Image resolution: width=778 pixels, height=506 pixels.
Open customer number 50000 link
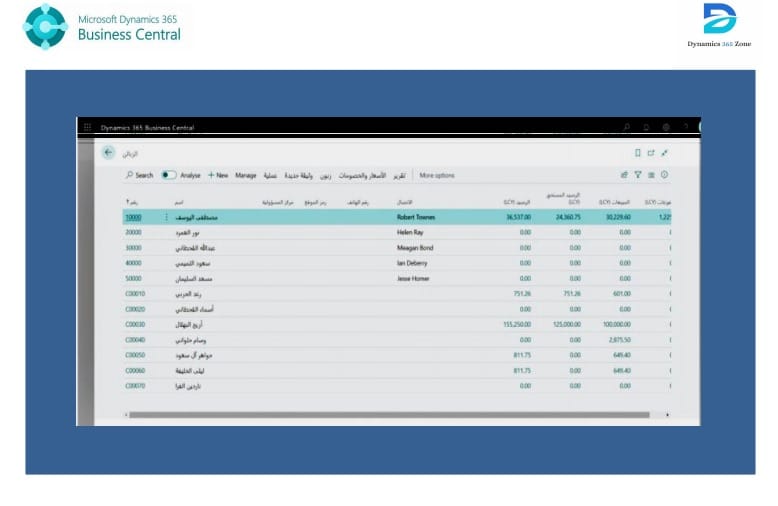click(133, 278)
